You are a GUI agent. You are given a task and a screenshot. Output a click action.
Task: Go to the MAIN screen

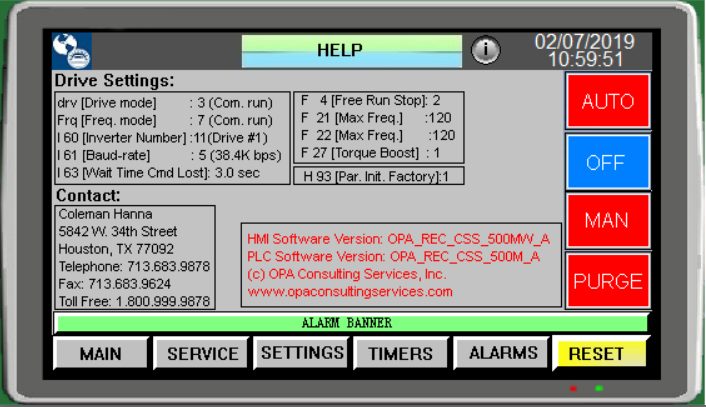coord(100,353)
